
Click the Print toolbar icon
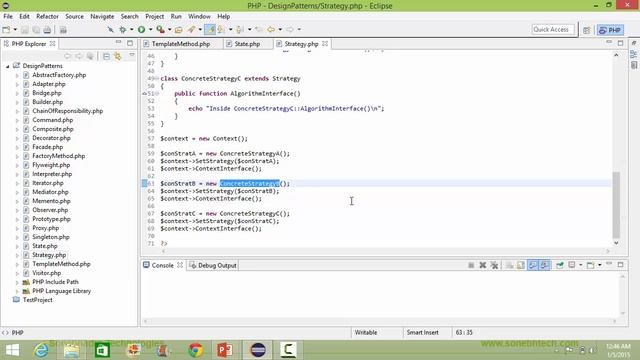coord(47,29)
